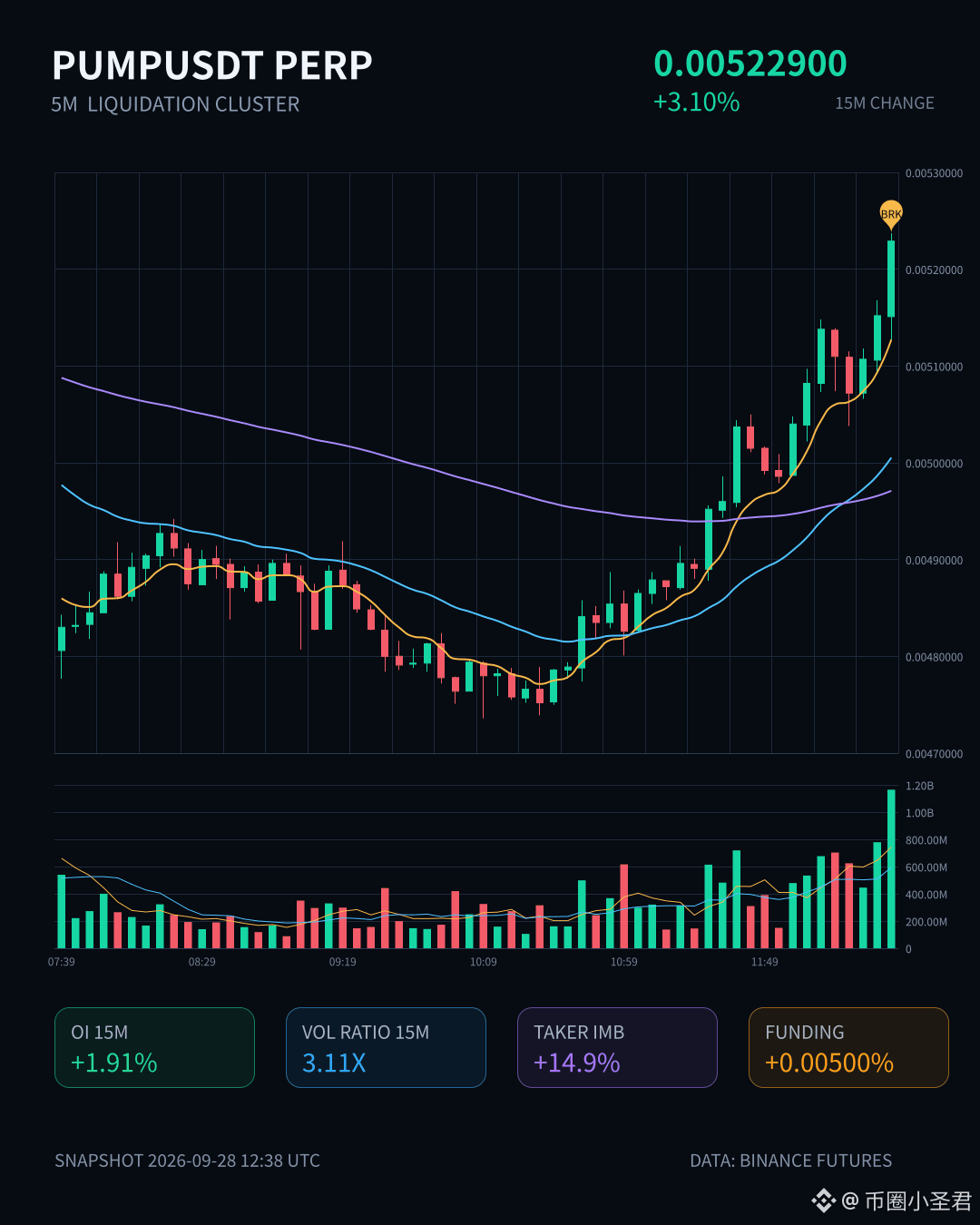Click the +3.10% change value
This screenshot has height=1225, width=980.
(x=697, y=102)
